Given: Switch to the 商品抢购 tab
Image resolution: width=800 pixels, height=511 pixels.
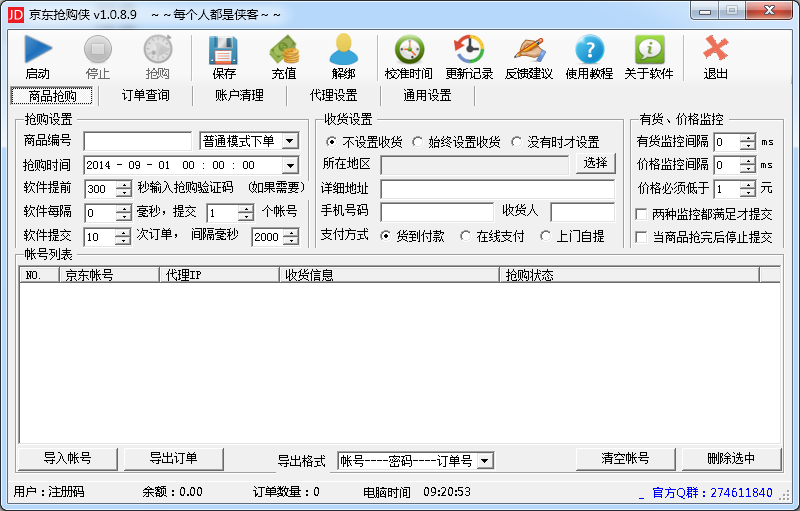Looking at the screenshot, I should tap(52, 95).
